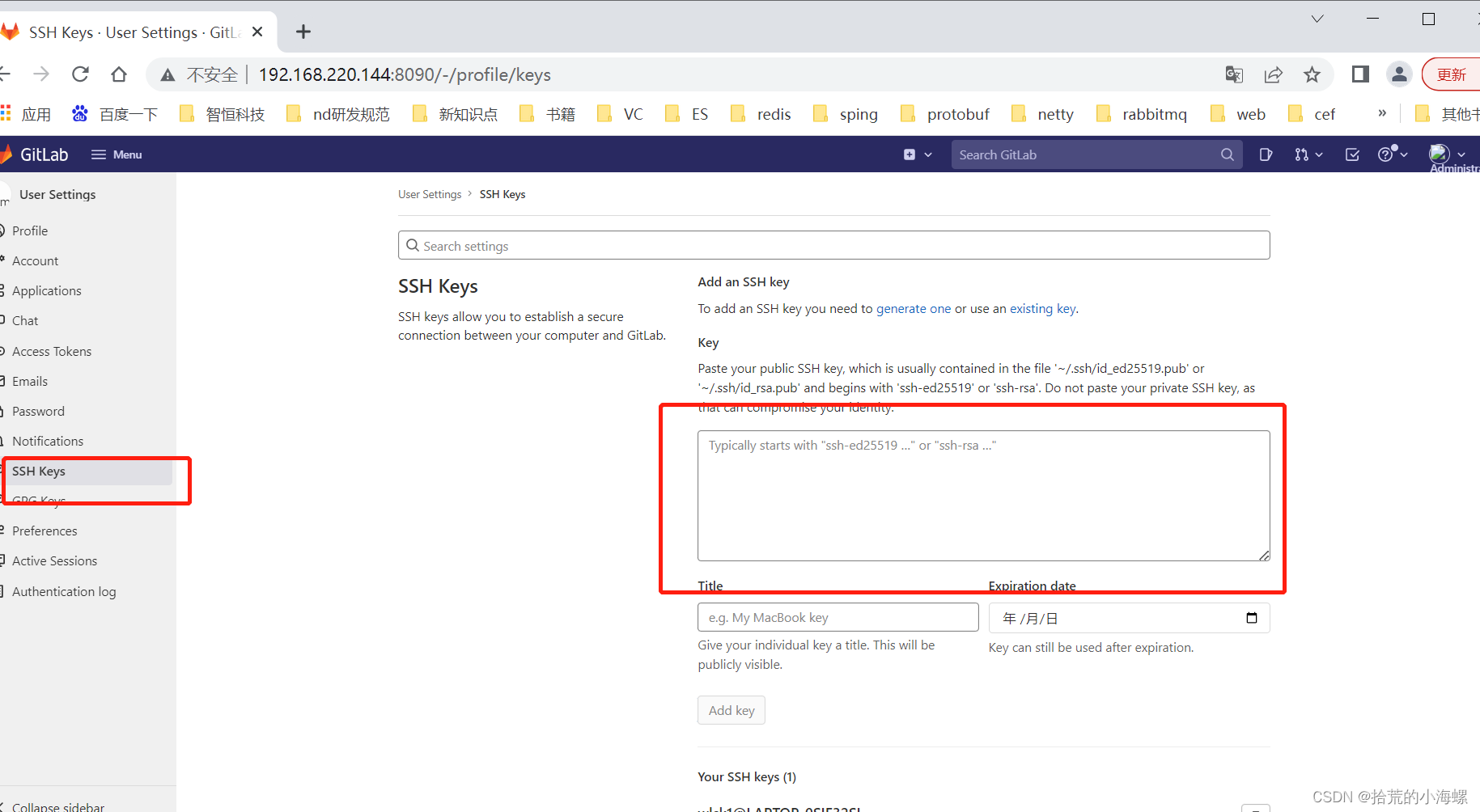Go to browser home page icon
The height and width of the screenshot is (812, 1480).
coord(119,74)
